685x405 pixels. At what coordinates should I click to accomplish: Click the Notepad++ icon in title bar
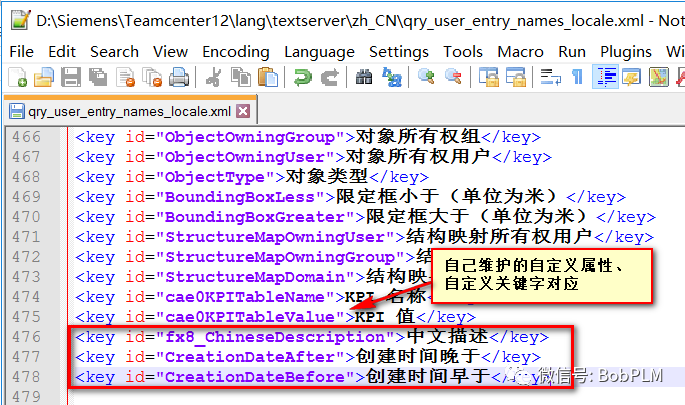pyautogui.click(x=21, y=20)
